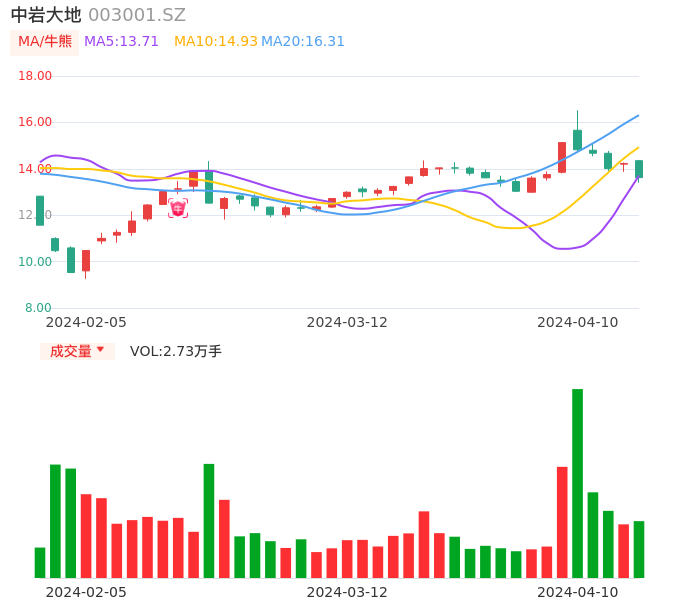Click the first green candlestick on the left
The image size is (686, 606).
coord(40,210)
